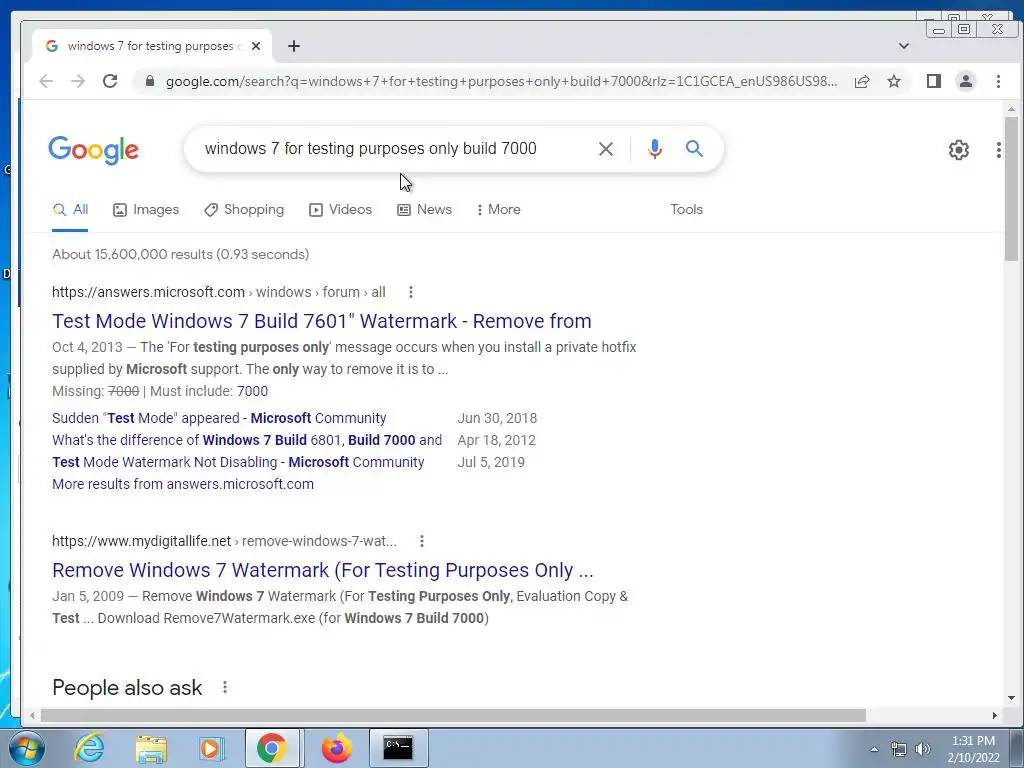Submit search with the magnifier icon
Viewport: 1024px width, 768px height.
[x=694, y=149]
